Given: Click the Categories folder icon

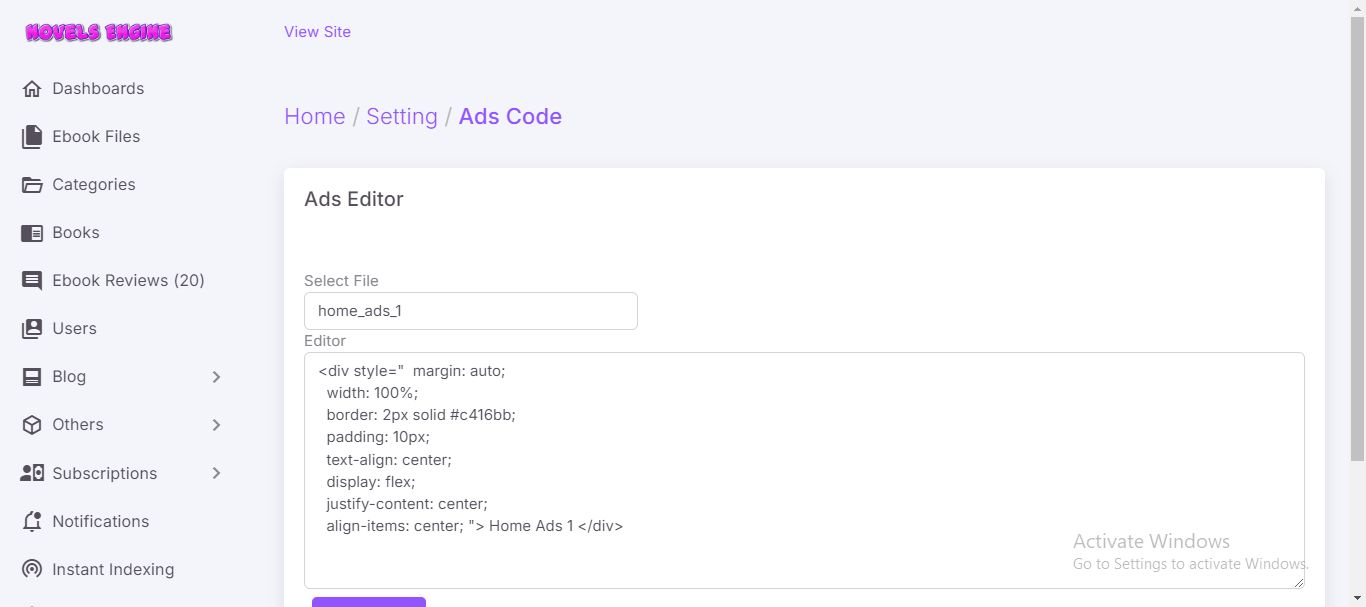Looking at the screenshot, I should coord(32,185).
